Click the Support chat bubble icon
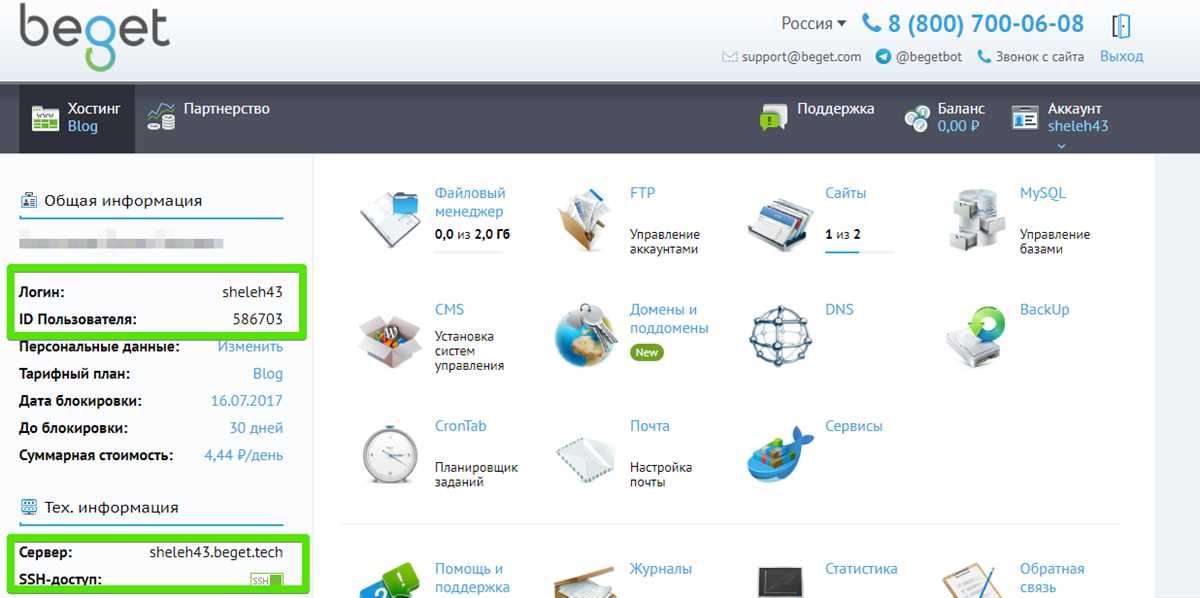 pyautogui.click(x=774, y=117)
